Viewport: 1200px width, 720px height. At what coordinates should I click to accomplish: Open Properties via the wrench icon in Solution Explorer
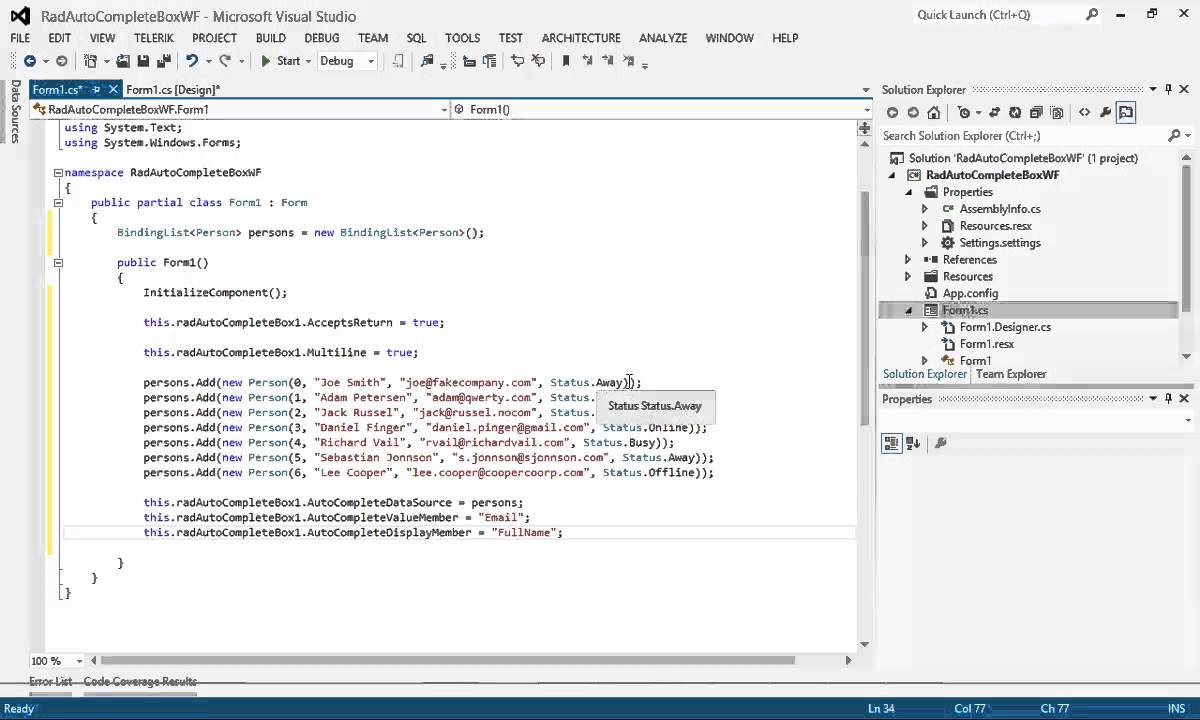tap(1106, 113)
